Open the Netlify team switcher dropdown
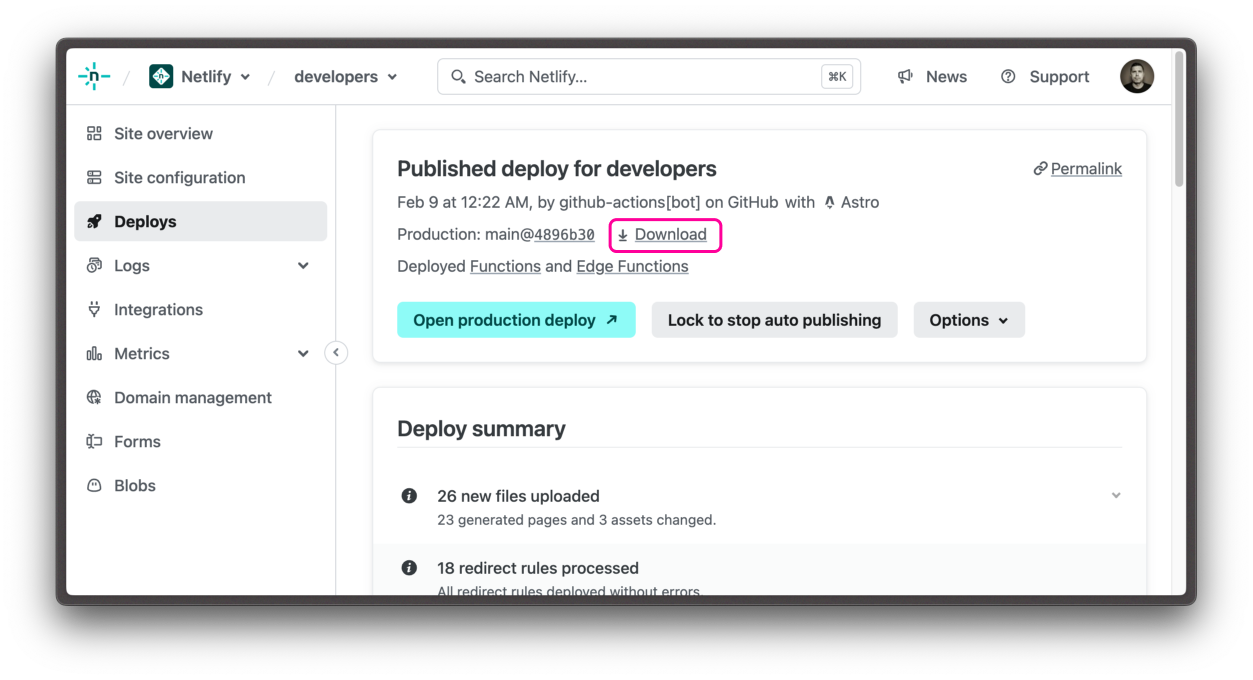 200,77
